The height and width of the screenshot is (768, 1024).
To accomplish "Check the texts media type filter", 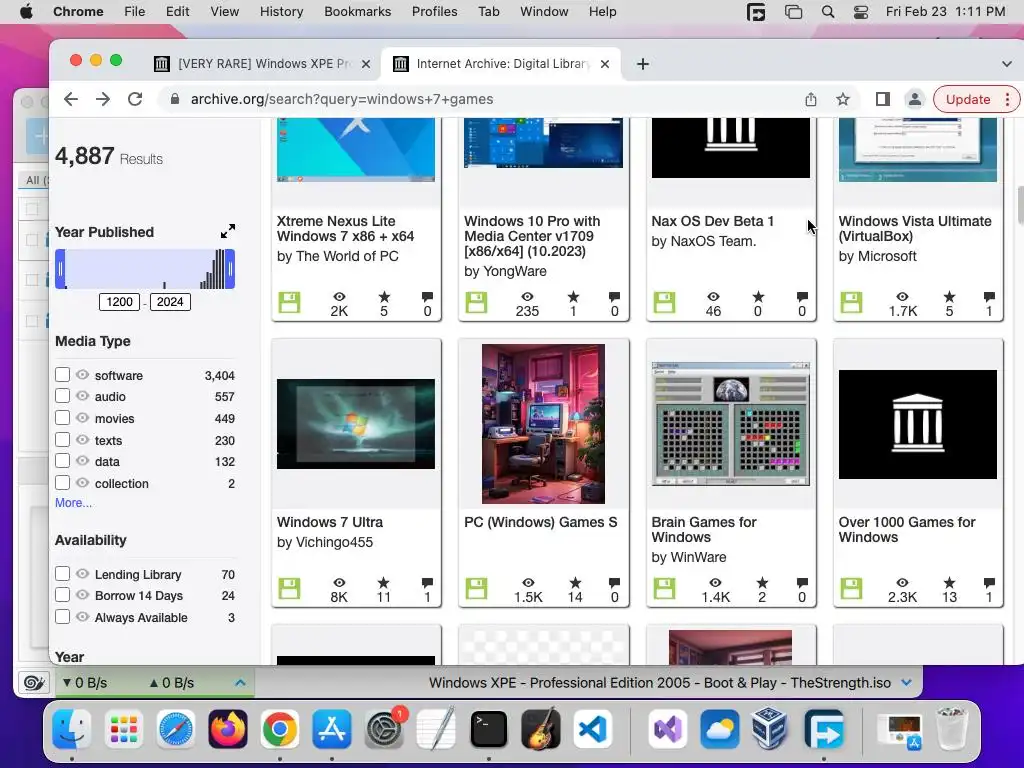I will [62, 440].
